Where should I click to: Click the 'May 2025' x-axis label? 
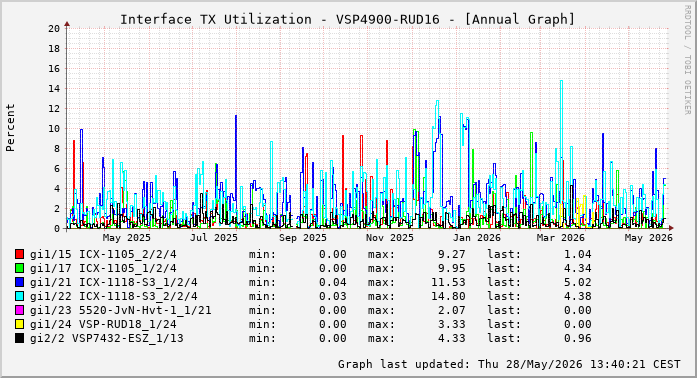coord(127,238)
